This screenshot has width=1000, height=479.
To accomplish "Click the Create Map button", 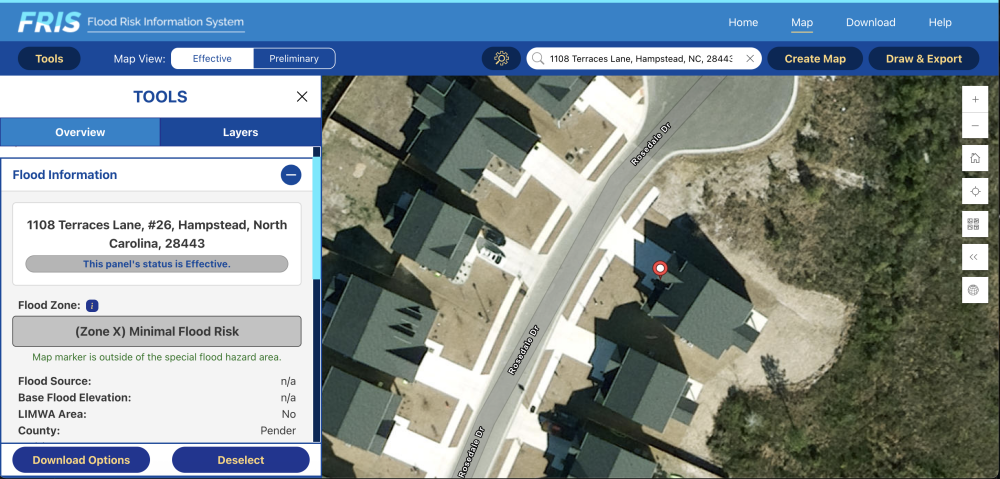I will click(815, 59).
